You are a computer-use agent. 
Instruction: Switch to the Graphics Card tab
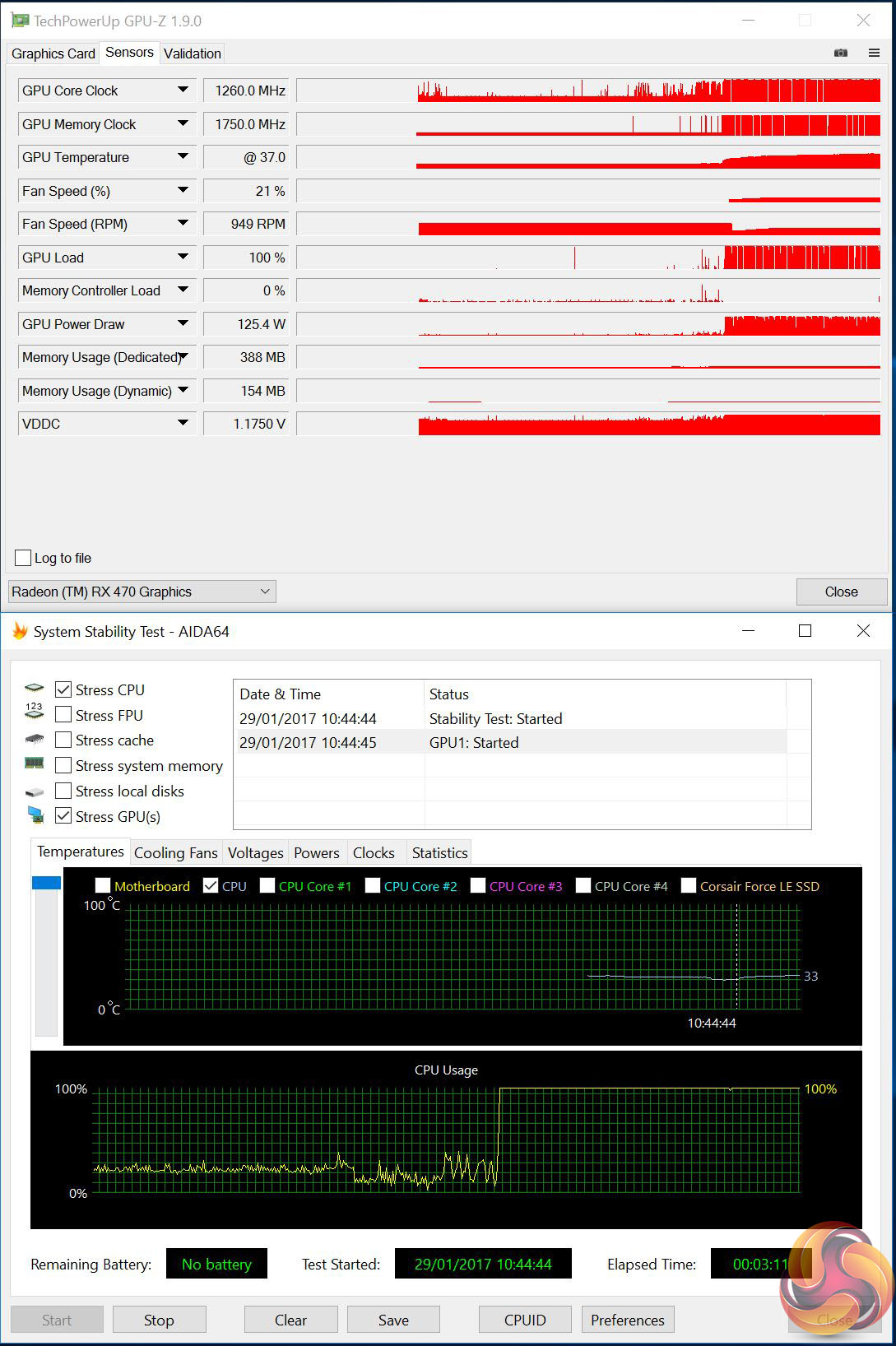53,53
